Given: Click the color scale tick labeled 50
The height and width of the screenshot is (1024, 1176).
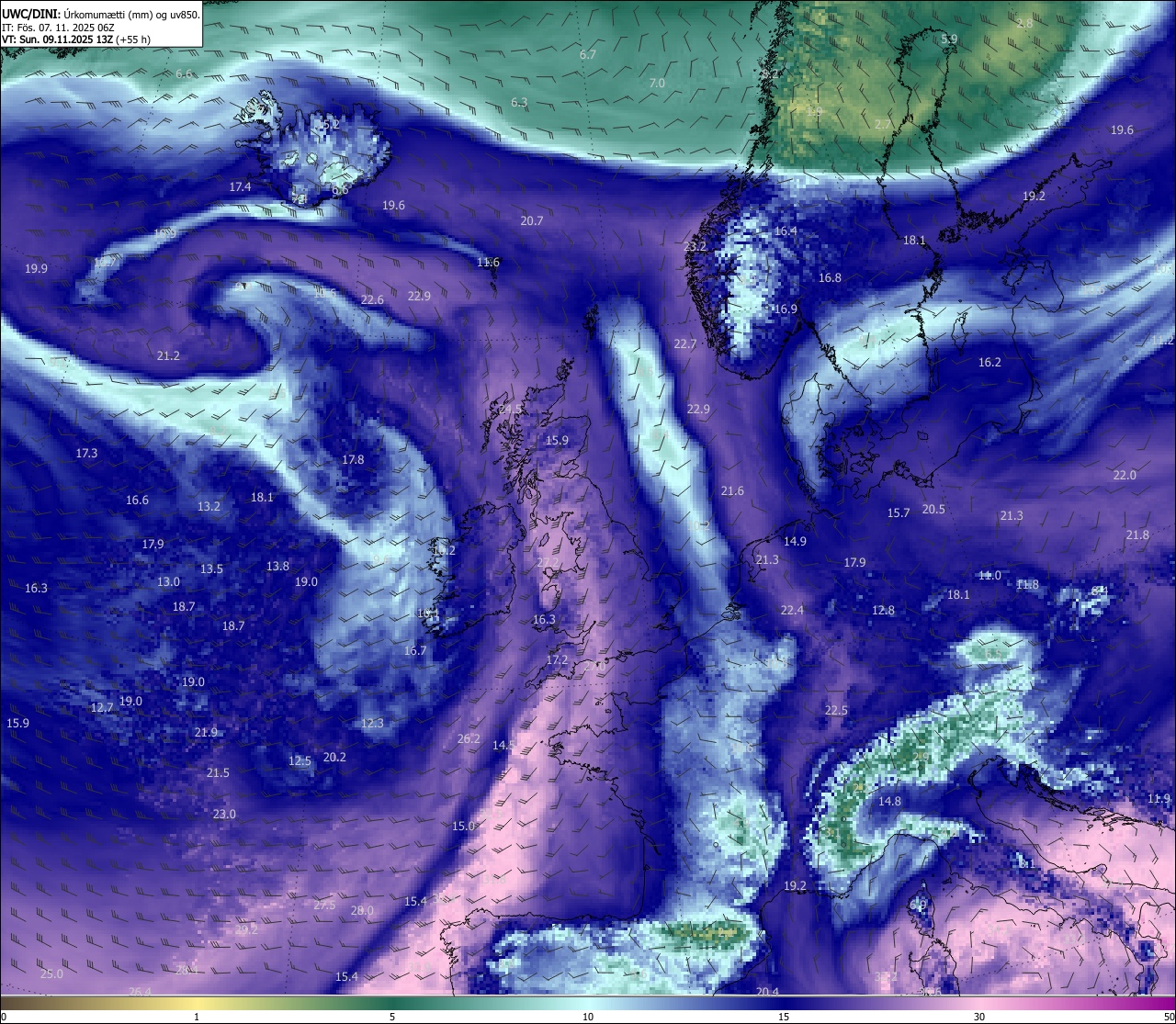Looking at the screenshot, I should [x=1168, y=1017].
